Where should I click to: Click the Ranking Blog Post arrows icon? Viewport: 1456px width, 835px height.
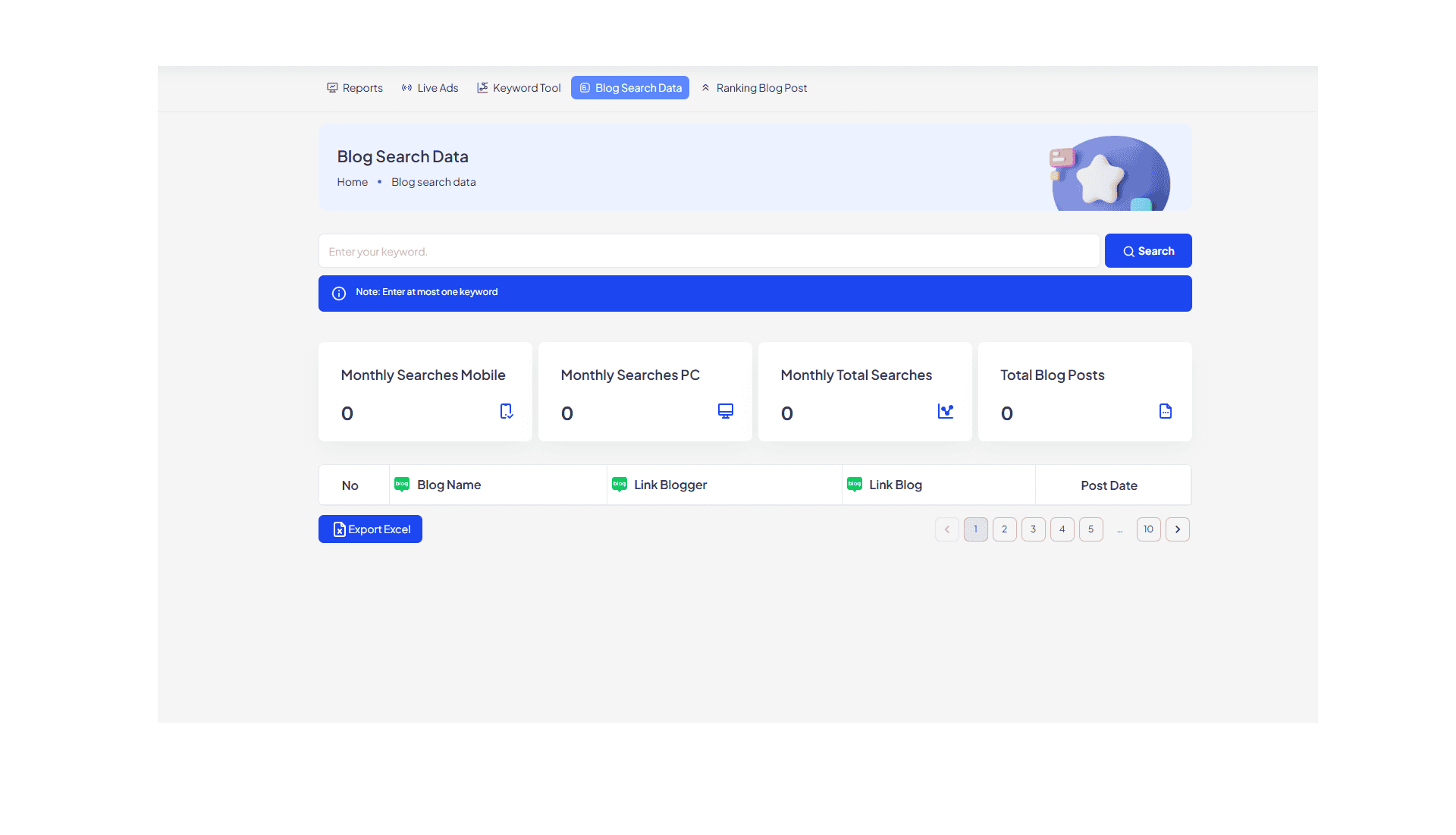coord(705,88)
